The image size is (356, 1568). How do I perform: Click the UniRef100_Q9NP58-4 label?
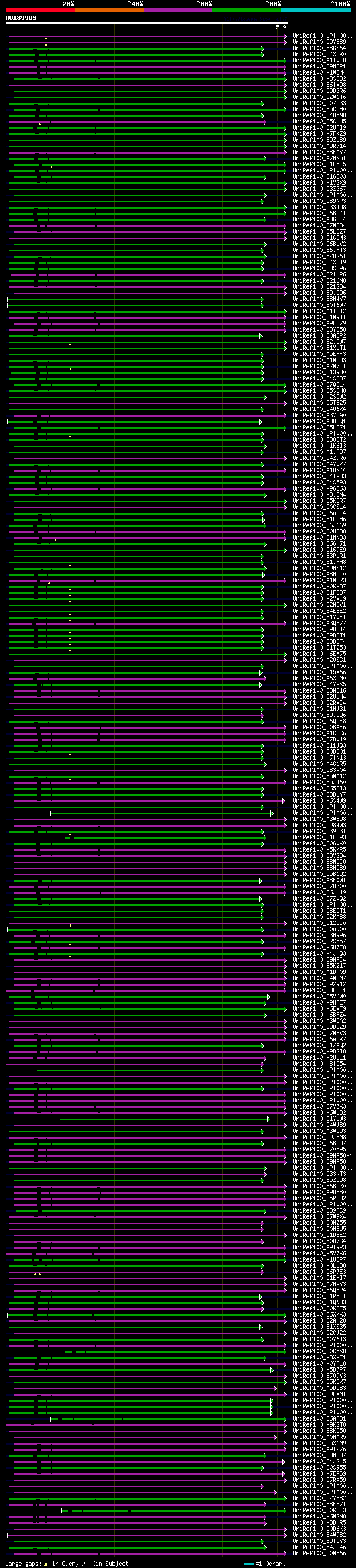tap(323, 1156)
